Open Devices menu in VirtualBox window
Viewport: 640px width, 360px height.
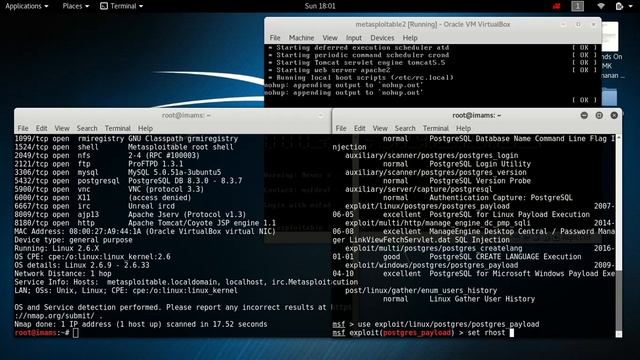click(382, 38)
